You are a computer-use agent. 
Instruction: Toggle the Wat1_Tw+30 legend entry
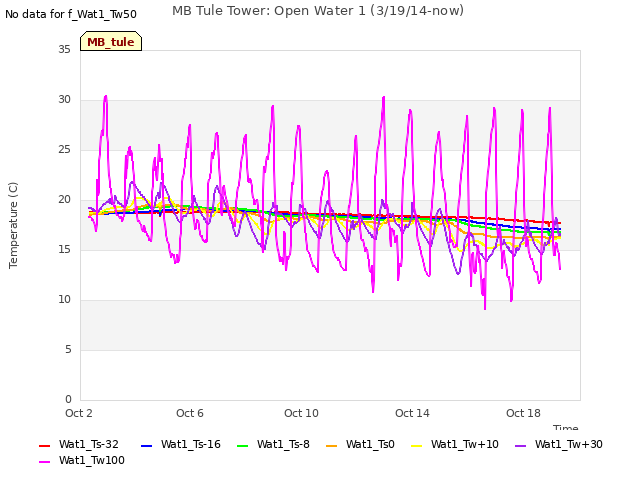click(x=559, y=444)
